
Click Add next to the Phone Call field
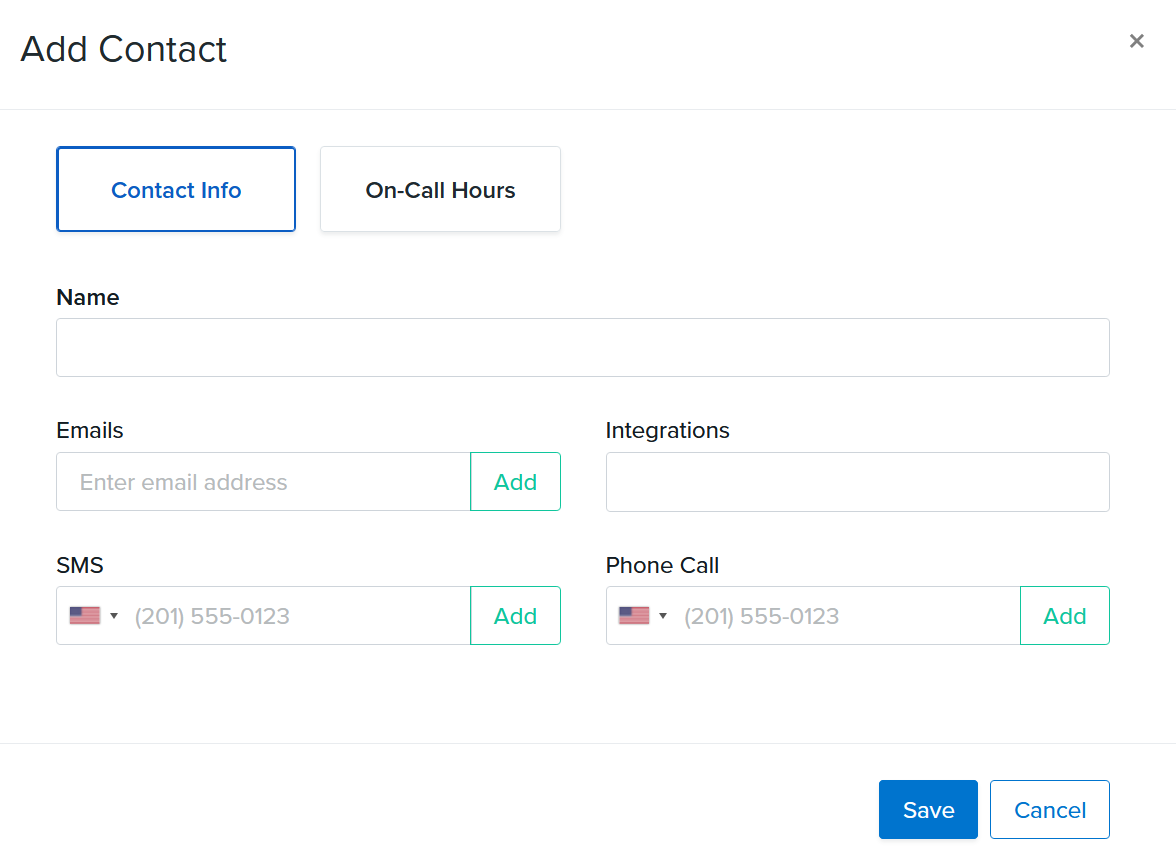(x=1064, y=615)
